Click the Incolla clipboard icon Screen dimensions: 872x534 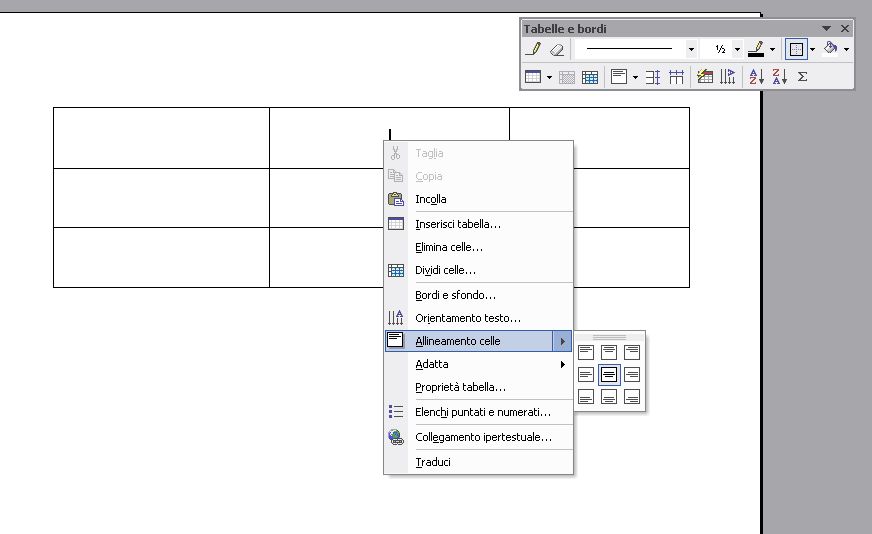point(396,199)
